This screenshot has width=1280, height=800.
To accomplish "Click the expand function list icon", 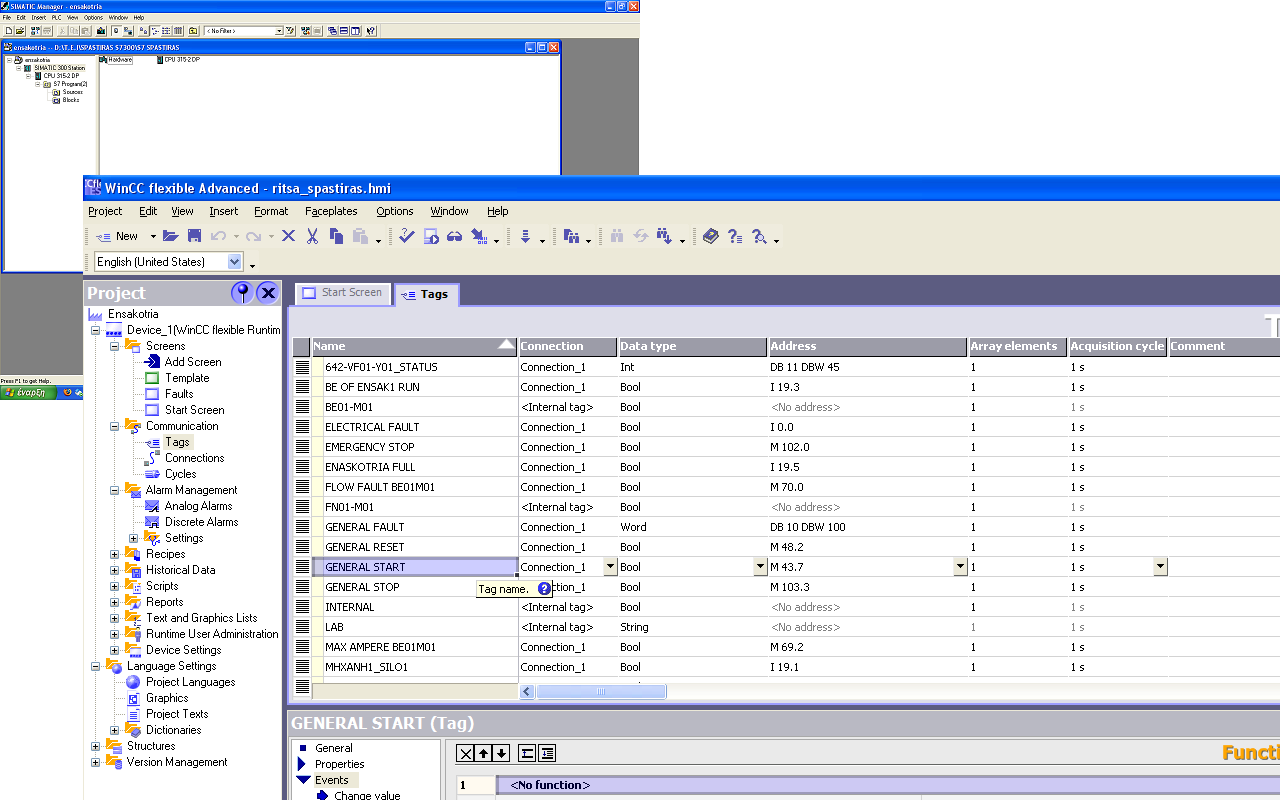I will point(547,753).
